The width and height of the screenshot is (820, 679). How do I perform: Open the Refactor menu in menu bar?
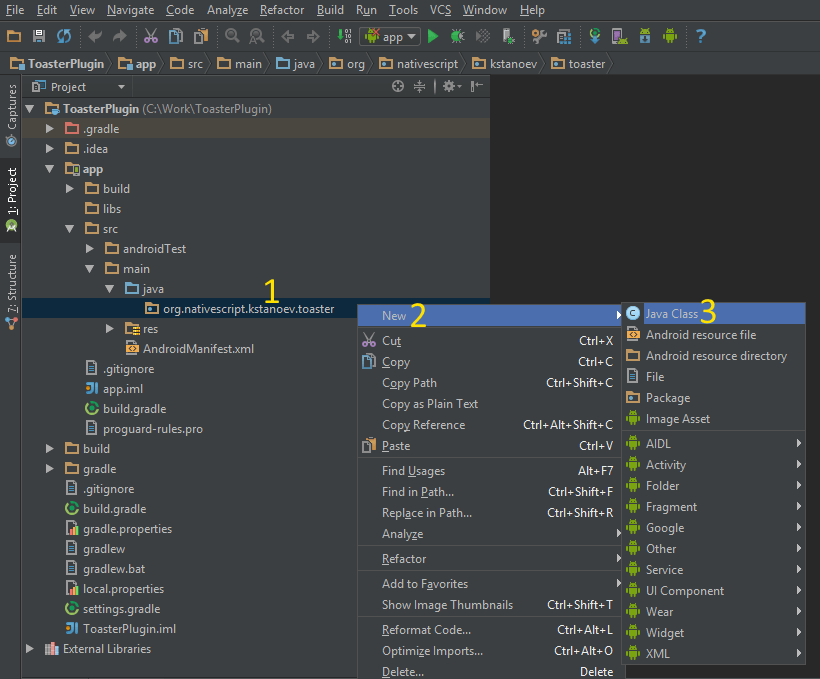point(281,10)
